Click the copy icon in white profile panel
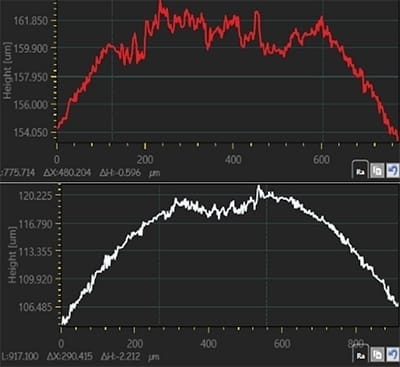The image size is (400, 367). (x=377, y=355)
